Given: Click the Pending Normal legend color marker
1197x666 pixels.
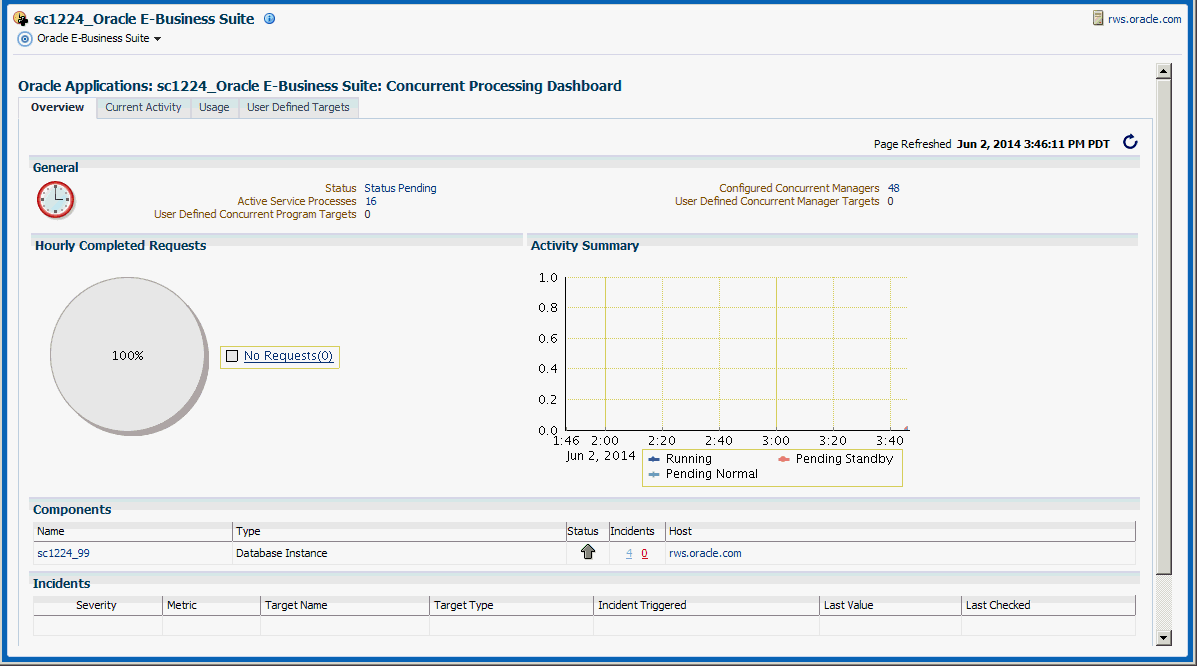Looking at the screenshot, I should (x=654, y=474).
